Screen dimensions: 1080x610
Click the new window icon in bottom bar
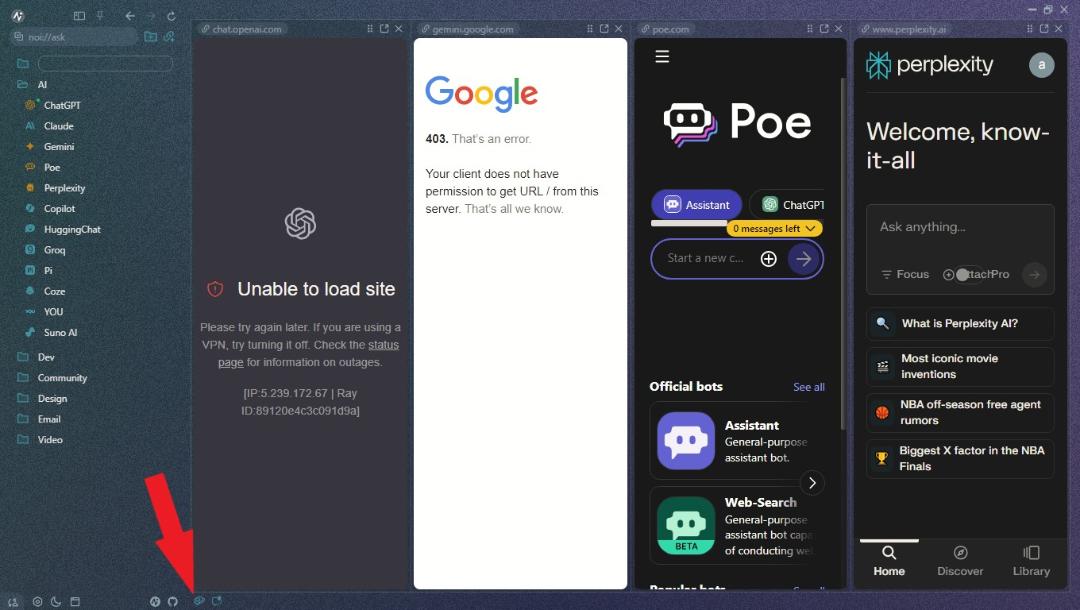[x=217, y=600]
